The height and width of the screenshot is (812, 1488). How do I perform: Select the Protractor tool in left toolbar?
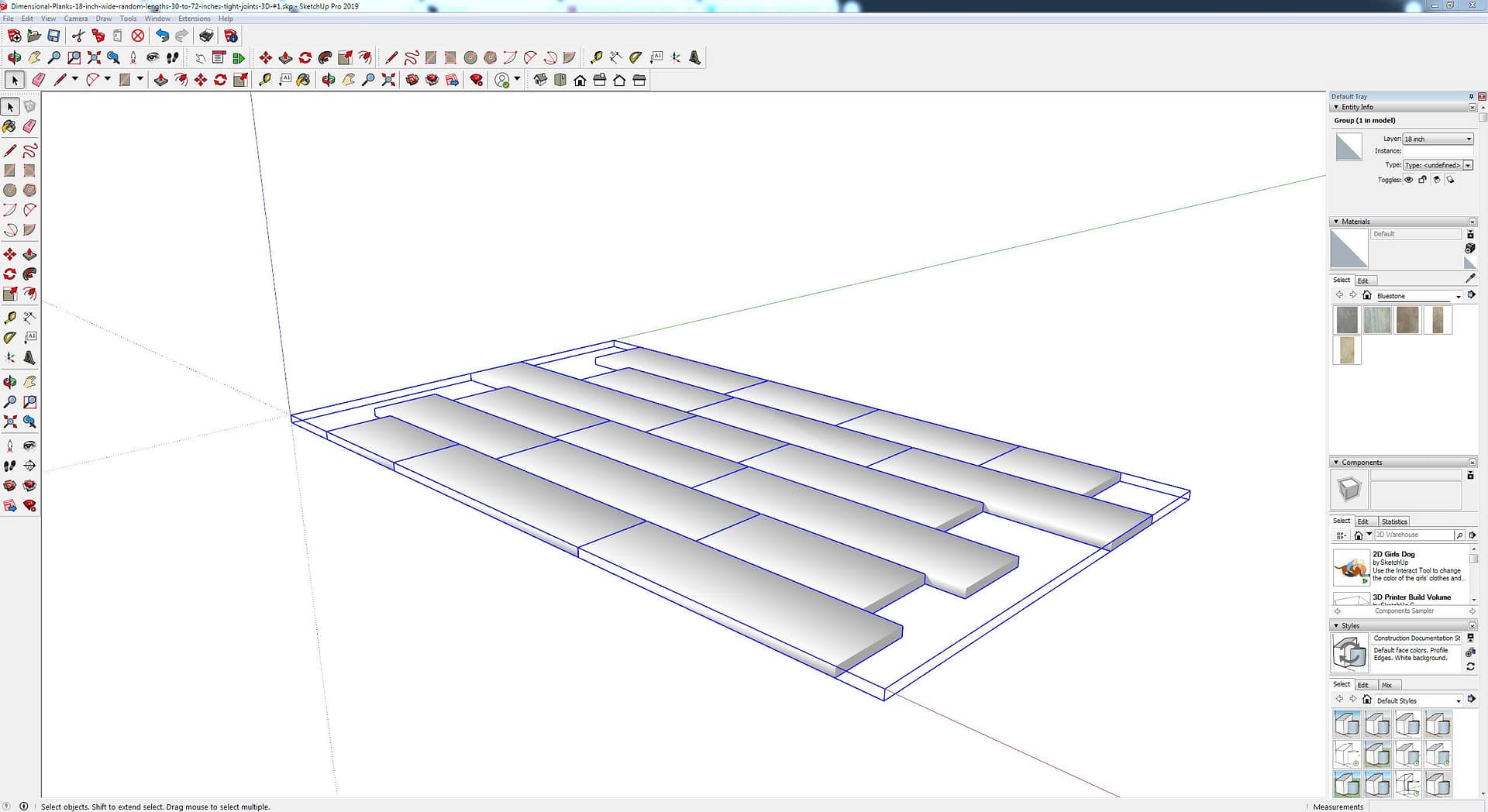[10, 338]
